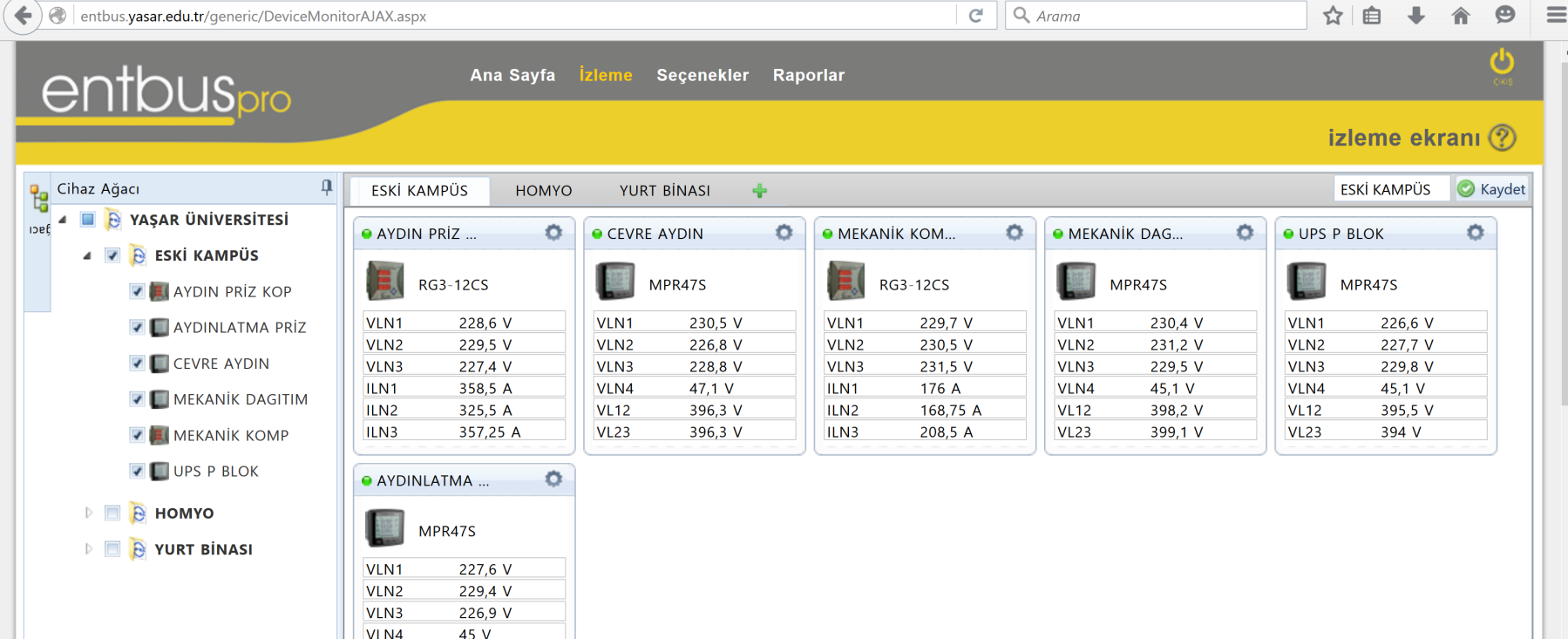The height and width of the screenshot is (639, 1568).
Task: Collapse YAŞAR ÜNİVERSİTESİ tree node
Action: click(x=63, y=220)
